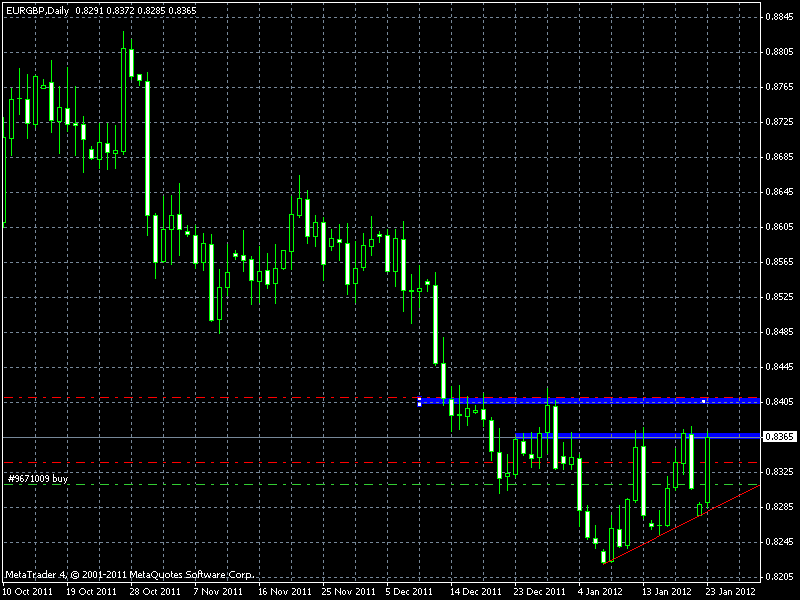The image size is (800, 600).
Task: Click the EURGBP,Daily chart title
Action: point(38,10)
